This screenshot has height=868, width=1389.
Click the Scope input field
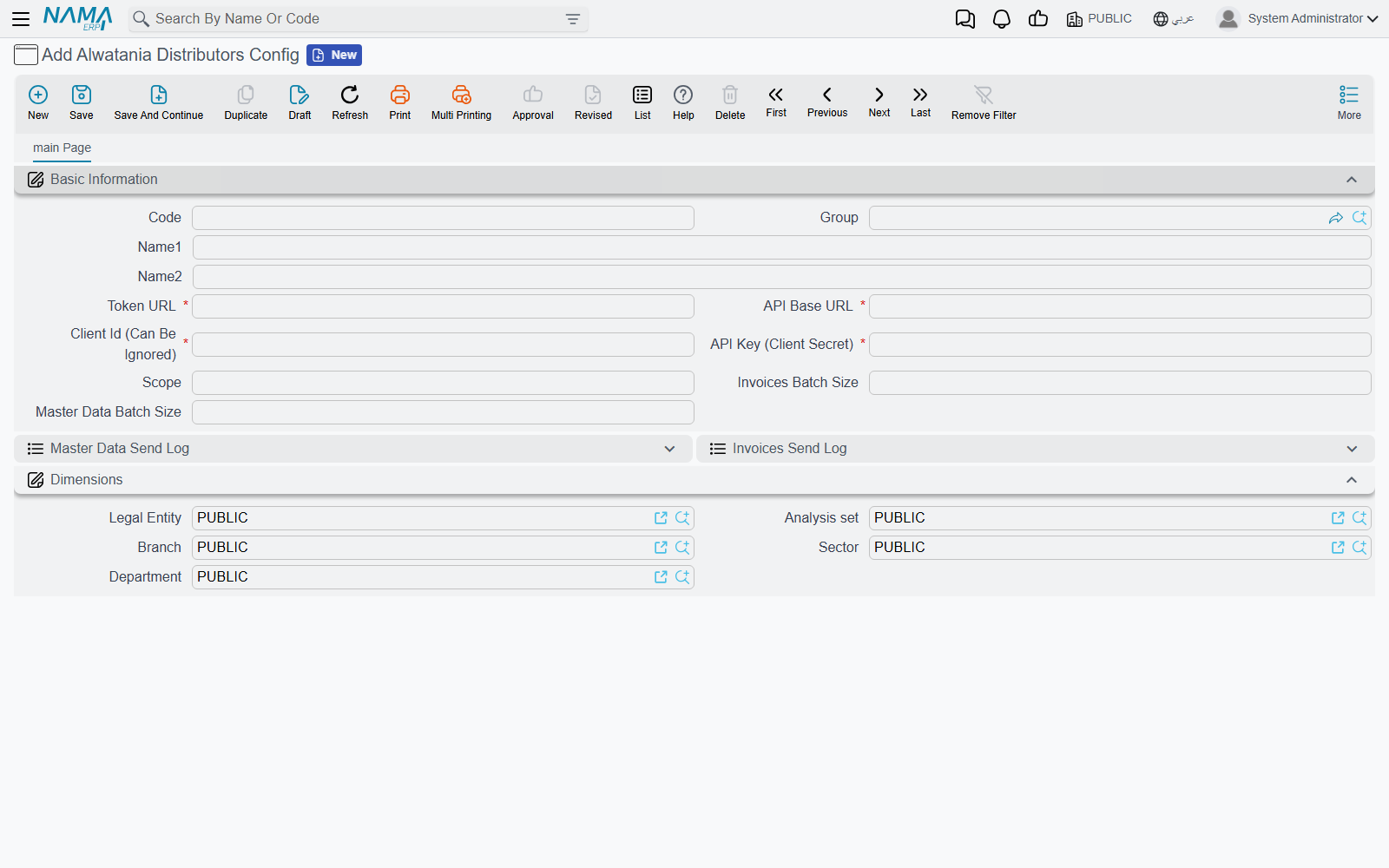click(x=443, y=383)
